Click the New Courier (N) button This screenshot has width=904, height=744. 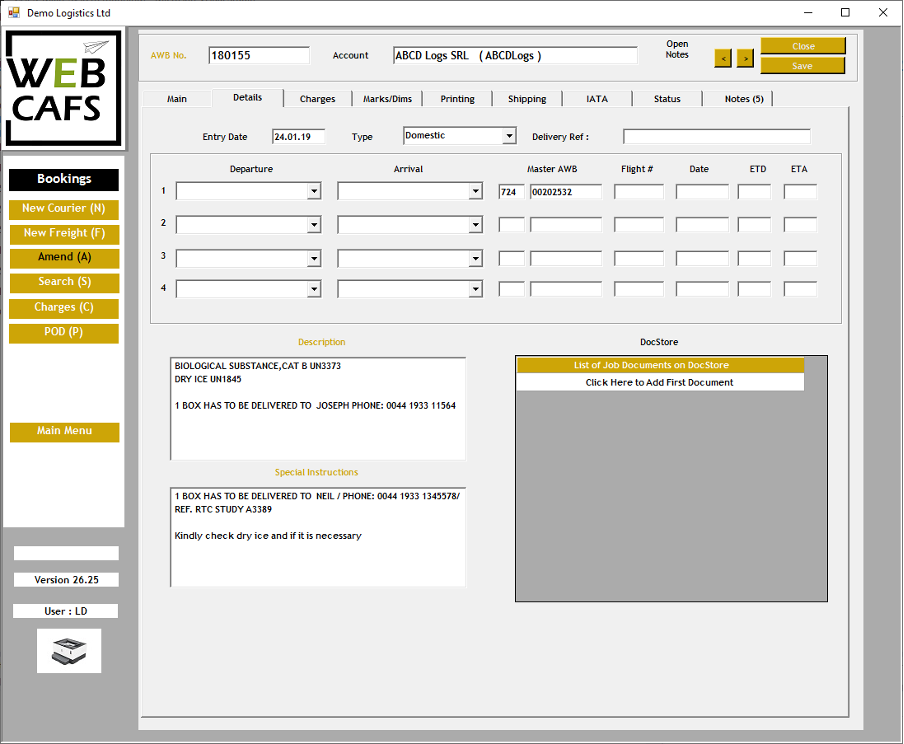64,209
